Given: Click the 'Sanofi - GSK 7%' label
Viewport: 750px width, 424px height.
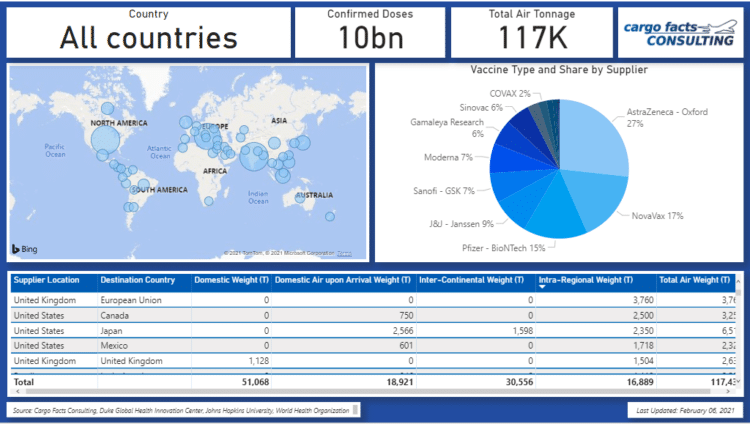Looking at the screenshot, I should point(444,191).
